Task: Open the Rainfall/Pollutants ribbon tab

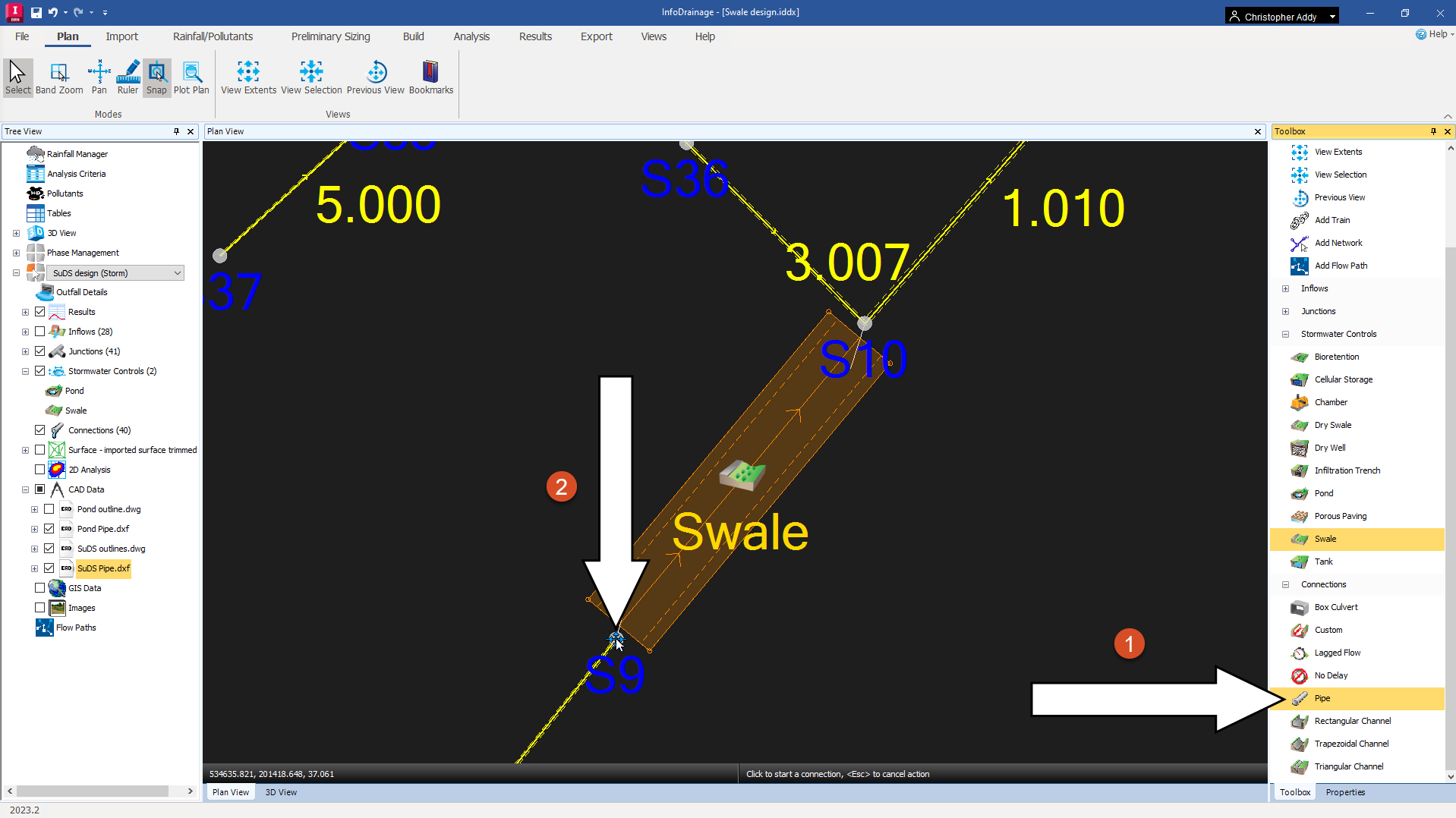Action: point(213,36)
